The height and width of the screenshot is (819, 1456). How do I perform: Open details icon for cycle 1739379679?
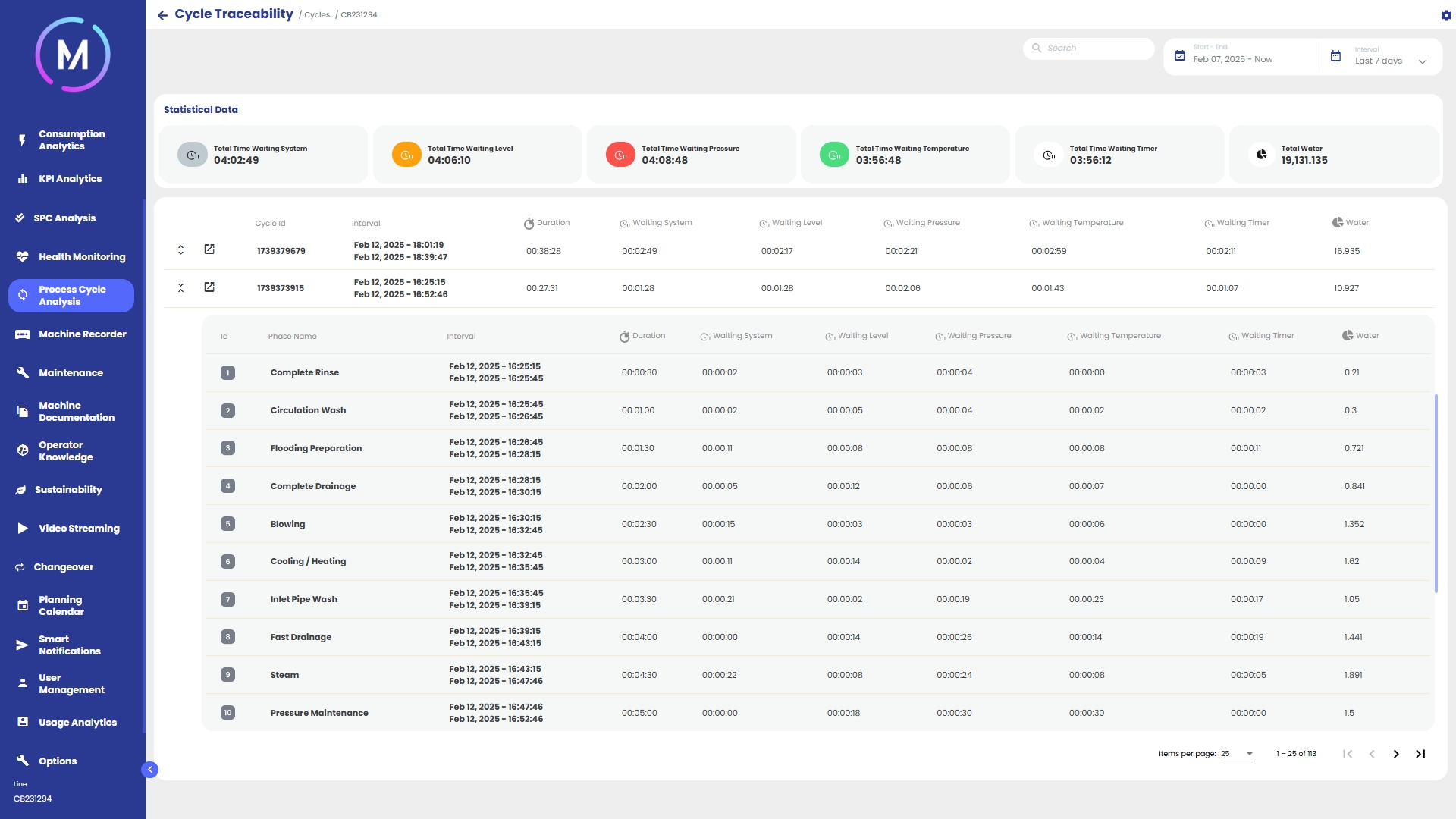209,249
